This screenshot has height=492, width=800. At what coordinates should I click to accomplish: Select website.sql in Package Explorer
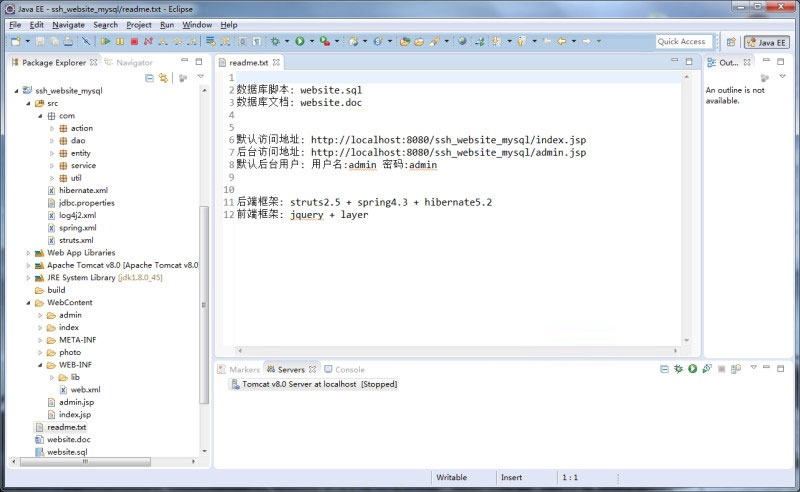click(67, 452)
